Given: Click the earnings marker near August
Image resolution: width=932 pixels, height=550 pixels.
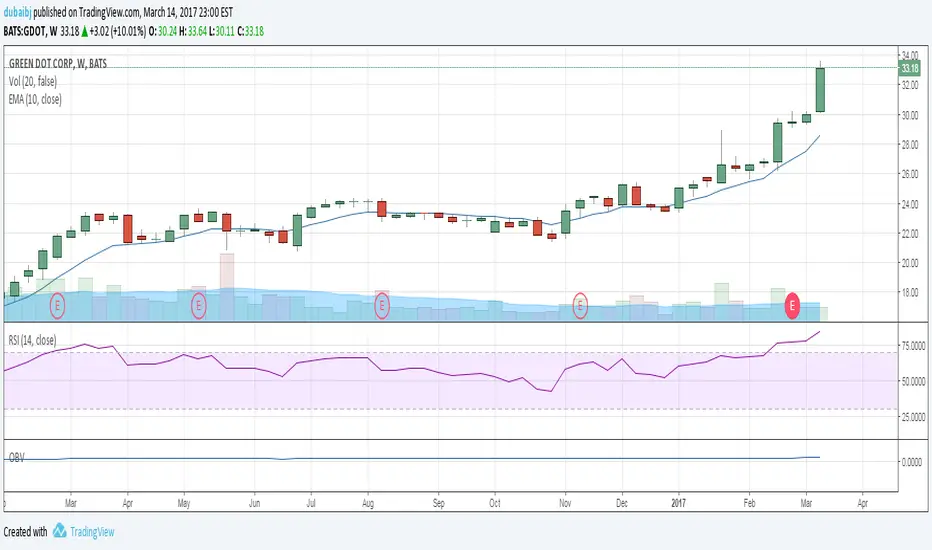Looking at the screenshot, I should pos(382,306).
